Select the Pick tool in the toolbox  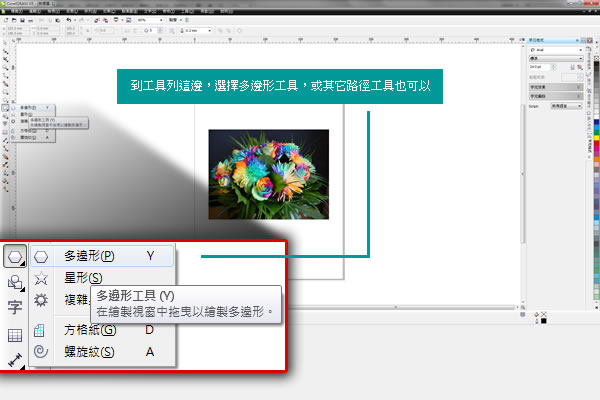coord(5,43)
